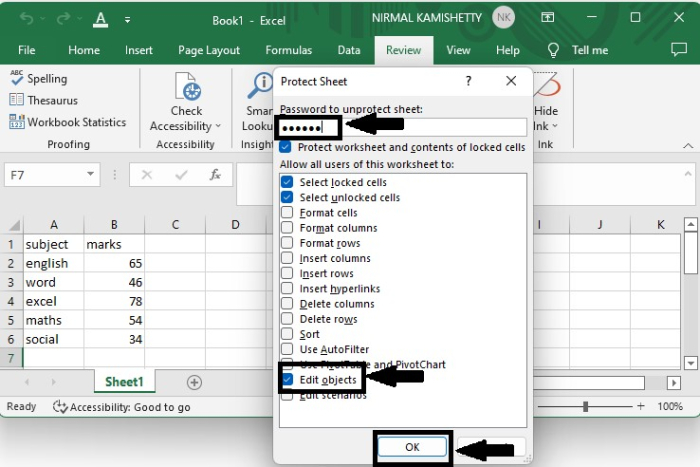Click previous sheet navigation arrow

tap(27, 382)
